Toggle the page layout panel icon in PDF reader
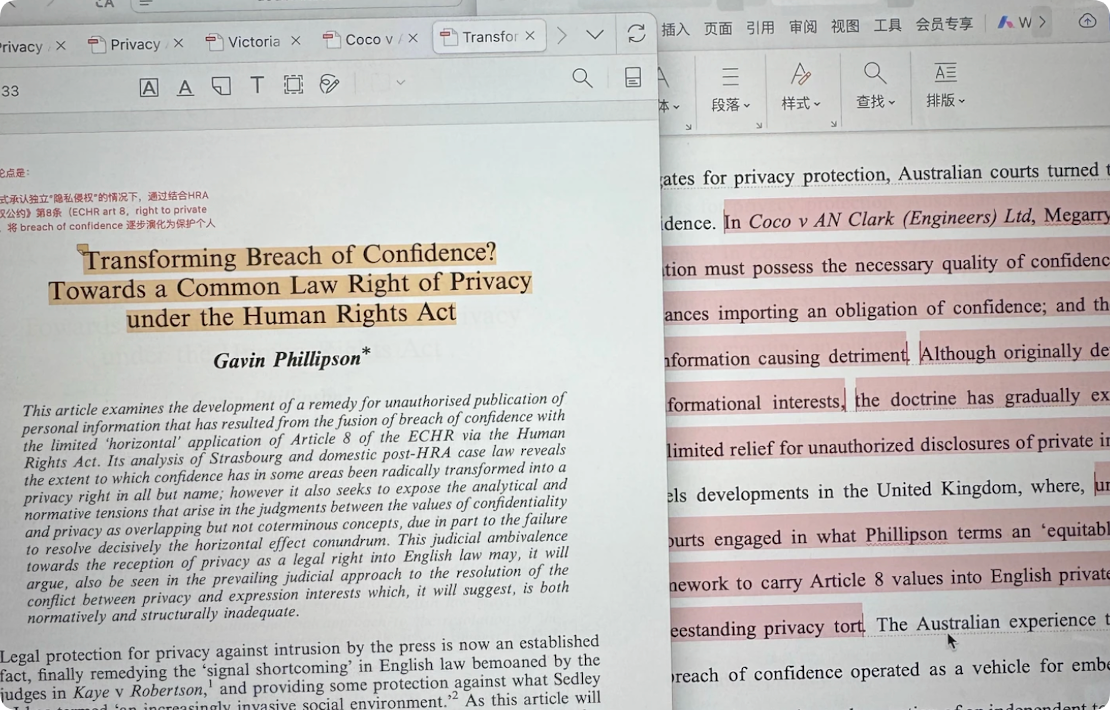1110x710 pixels. coord(633,76)
